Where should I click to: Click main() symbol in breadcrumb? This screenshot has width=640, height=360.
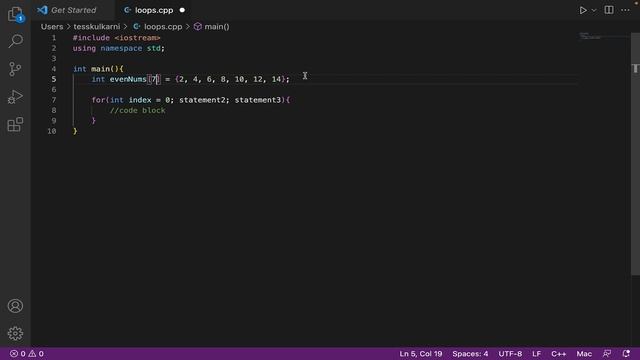pyautogui.click(x=216, y=27)
